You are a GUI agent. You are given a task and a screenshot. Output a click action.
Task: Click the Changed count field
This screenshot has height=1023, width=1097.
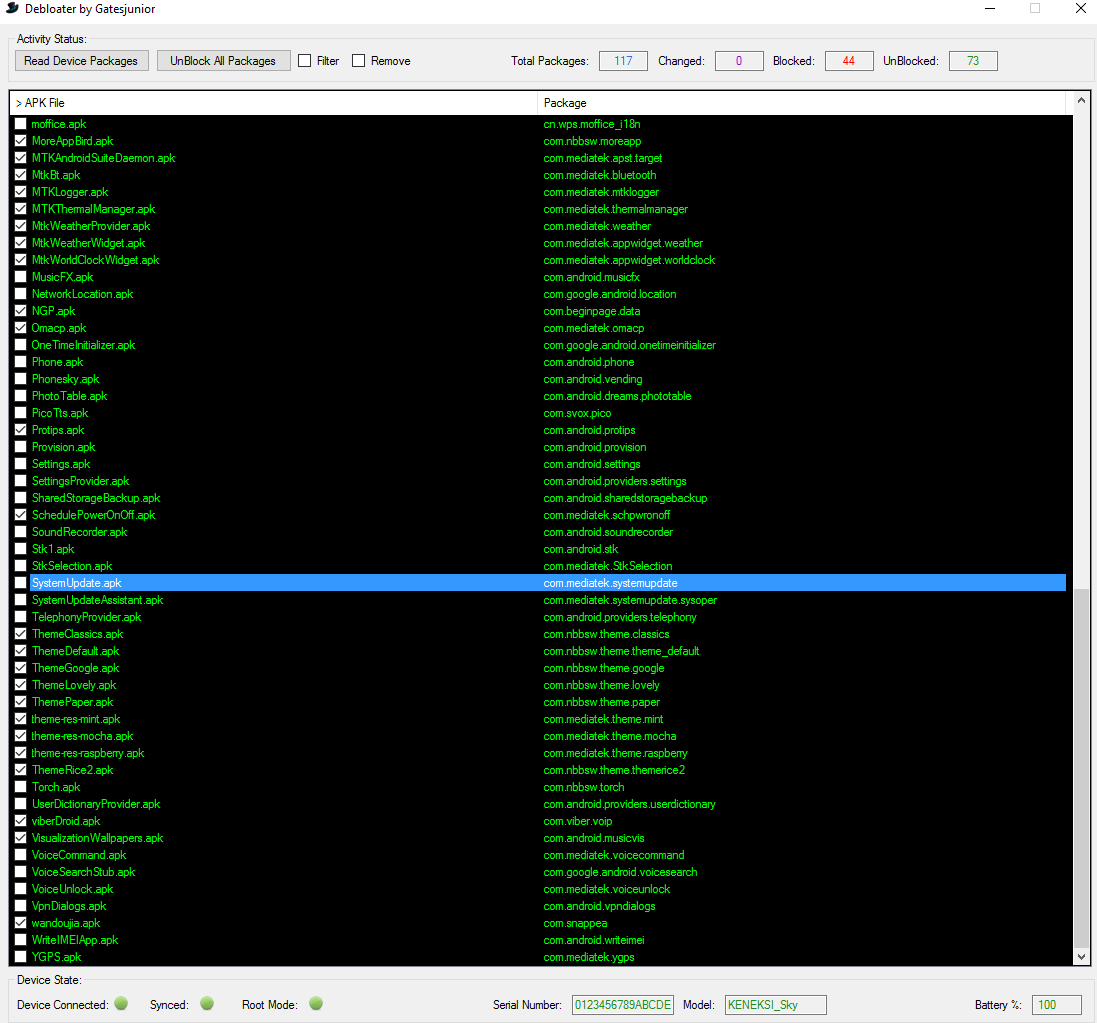pyautogui.click(x=739, y=61)
